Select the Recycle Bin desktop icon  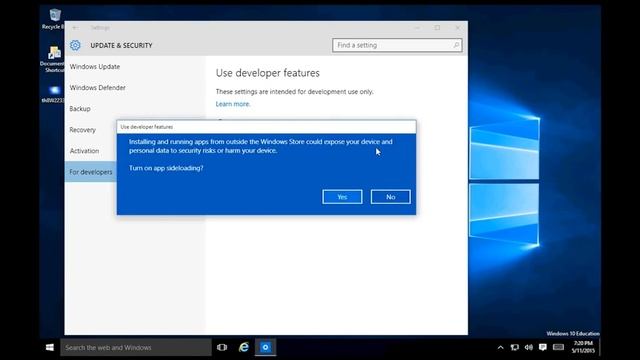coord(54,19)
